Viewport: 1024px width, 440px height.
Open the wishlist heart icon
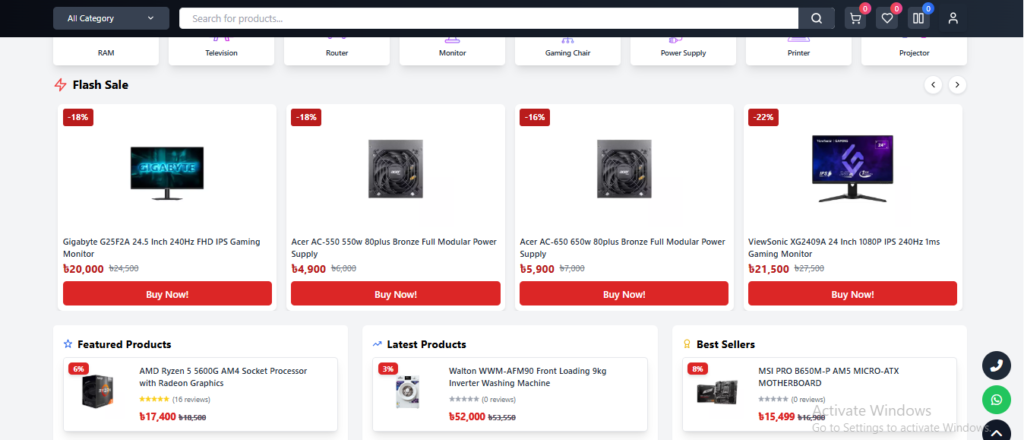pos(887,18)
